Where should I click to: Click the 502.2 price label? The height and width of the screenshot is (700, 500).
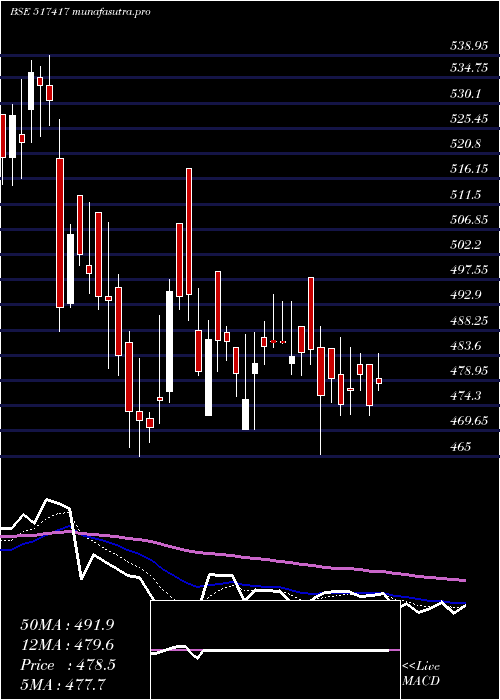465,245
